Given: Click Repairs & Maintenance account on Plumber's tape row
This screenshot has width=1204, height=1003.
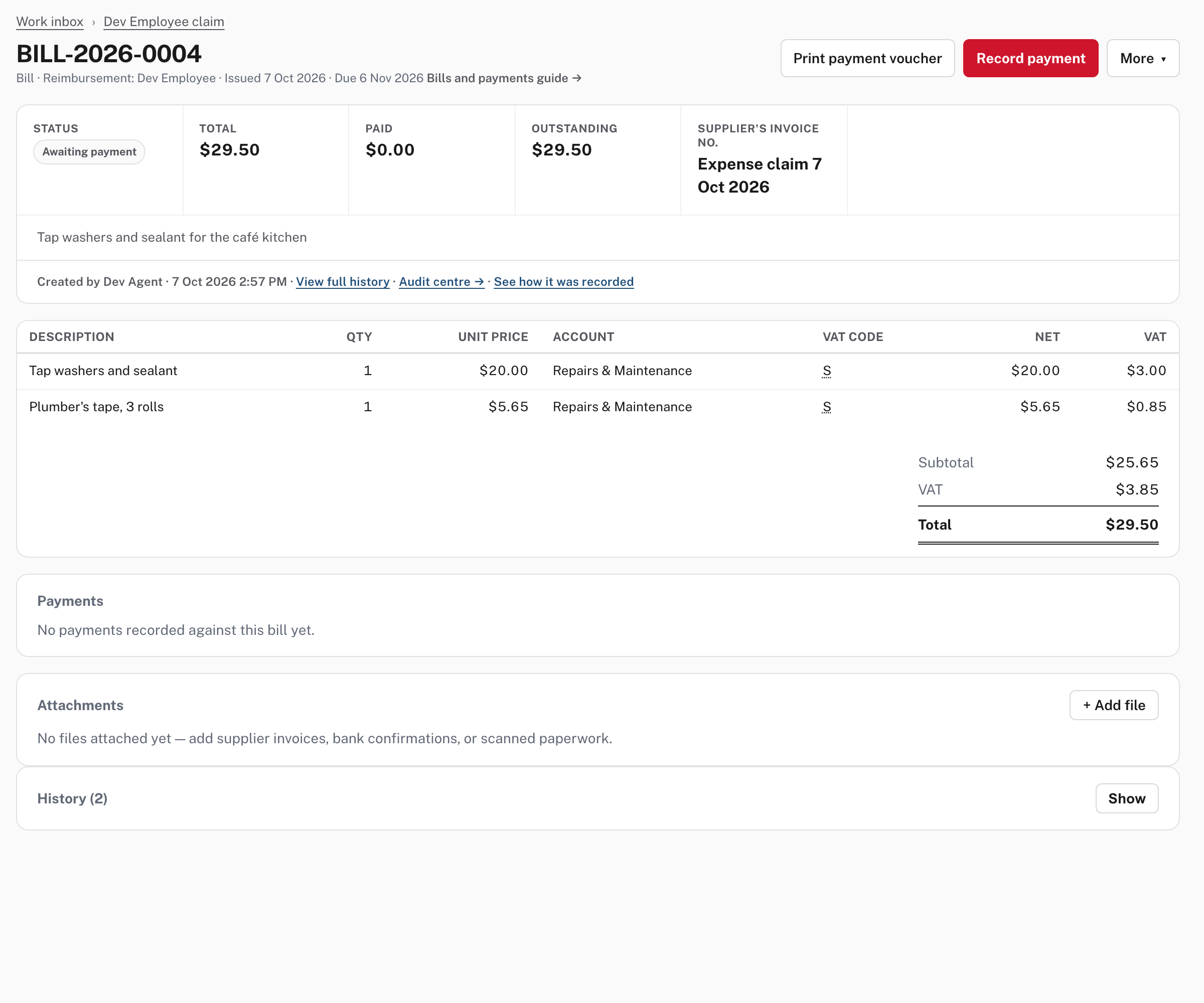Looking at the screenshot, I should 622,407.
